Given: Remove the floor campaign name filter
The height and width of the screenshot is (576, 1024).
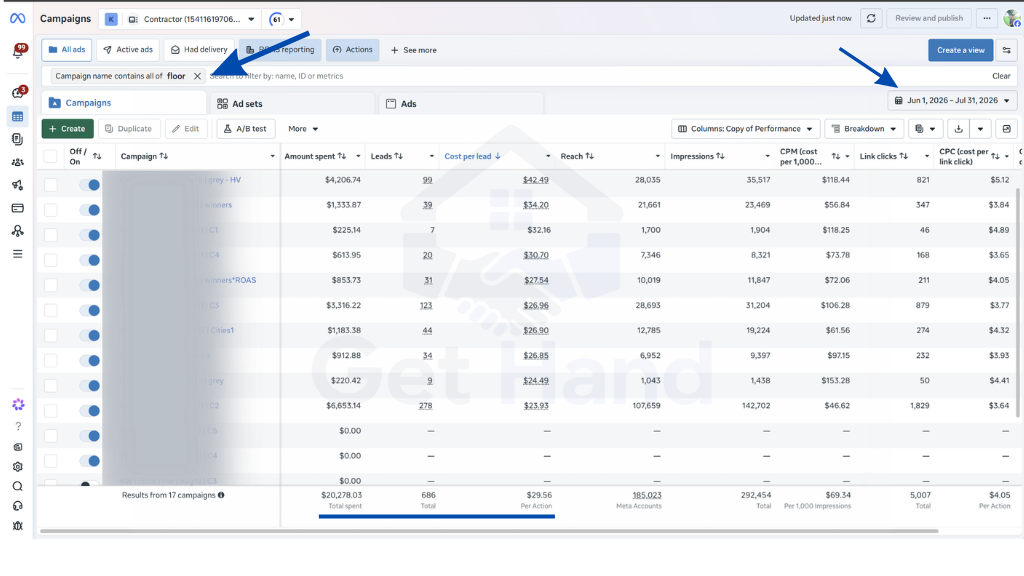Looking at the screenshot, I should (197, 76).
